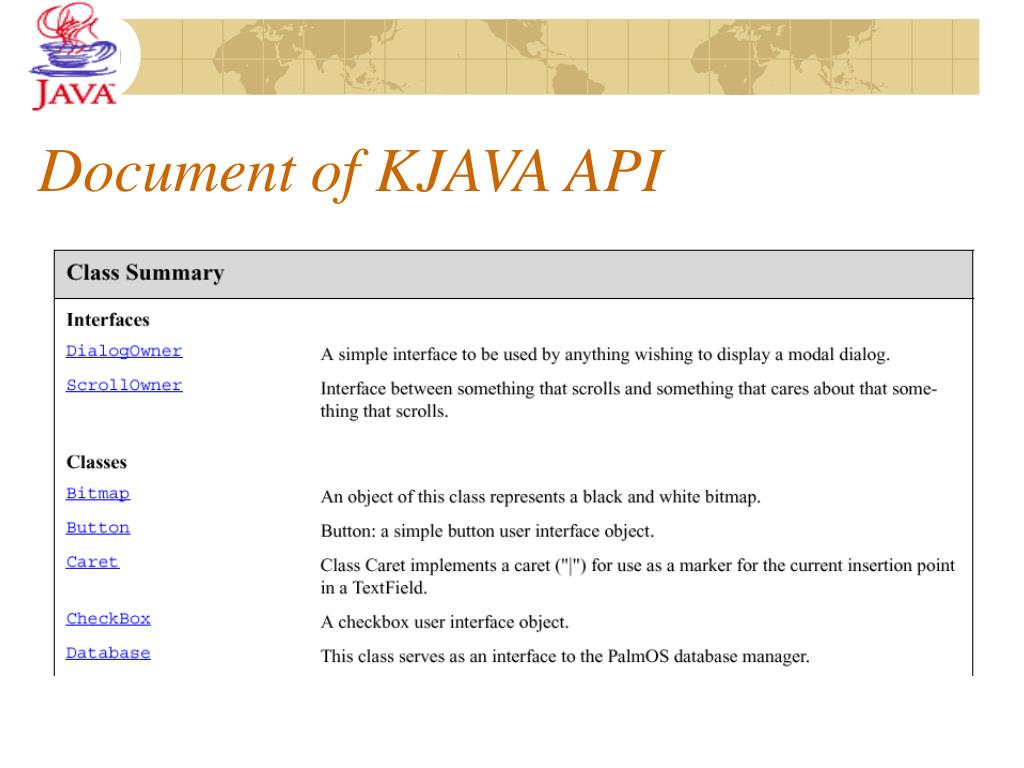
Task: Open the CheckBox class link
Action: pyautogui.click(x=108, y=618)
